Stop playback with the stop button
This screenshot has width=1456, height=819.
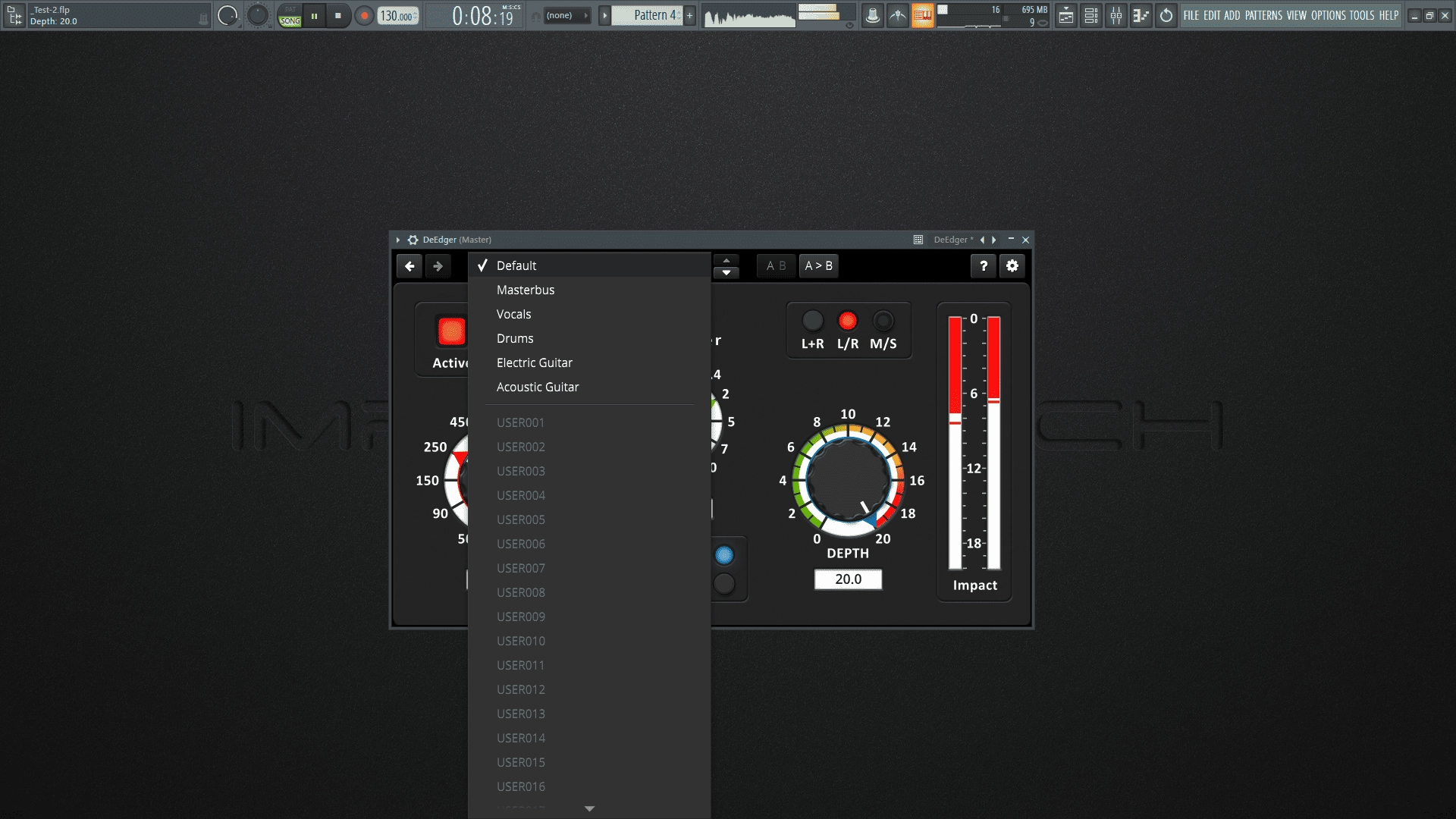tap(338, 16)
